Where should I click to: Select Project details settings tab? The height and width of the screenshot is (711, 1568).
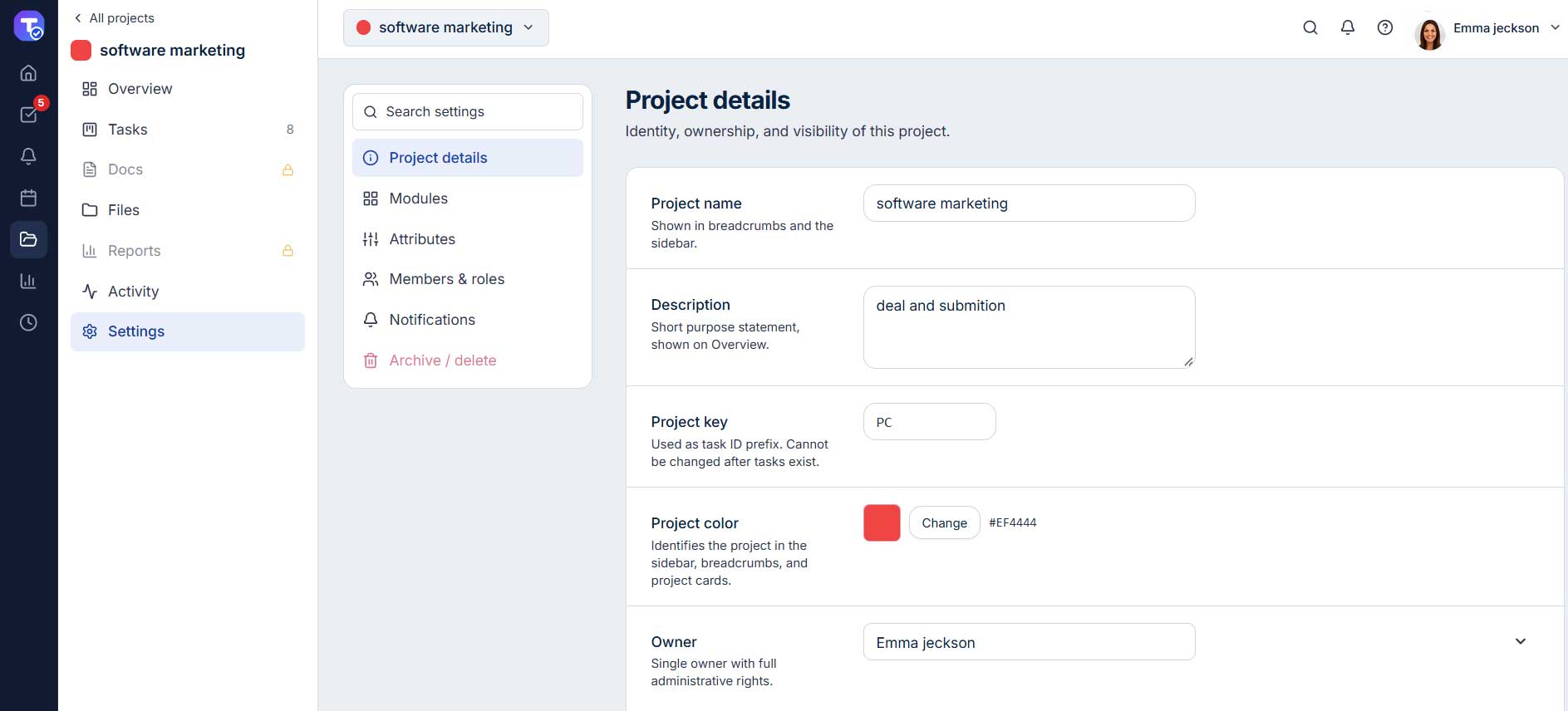(x=468, y=158)
